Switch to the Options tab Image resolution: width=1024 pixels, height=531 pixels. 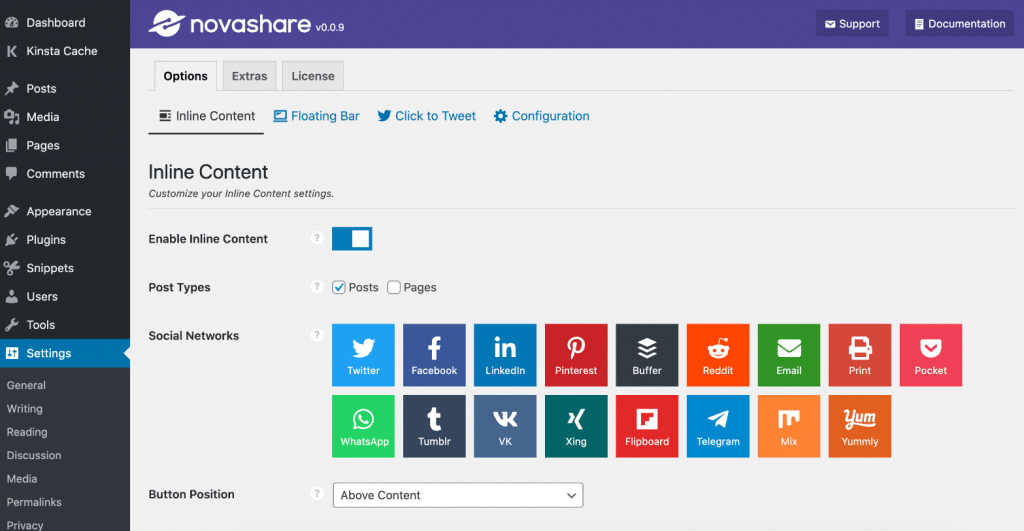[x=185, y=76]
